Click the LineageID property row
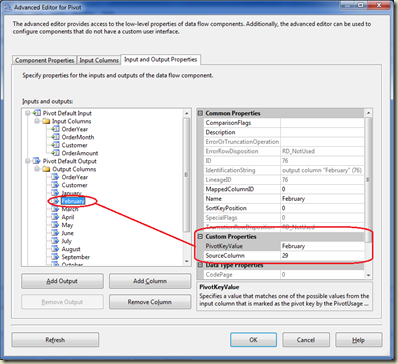The width and height of the screenshot is (398, 364). click(x=284, y=180)
